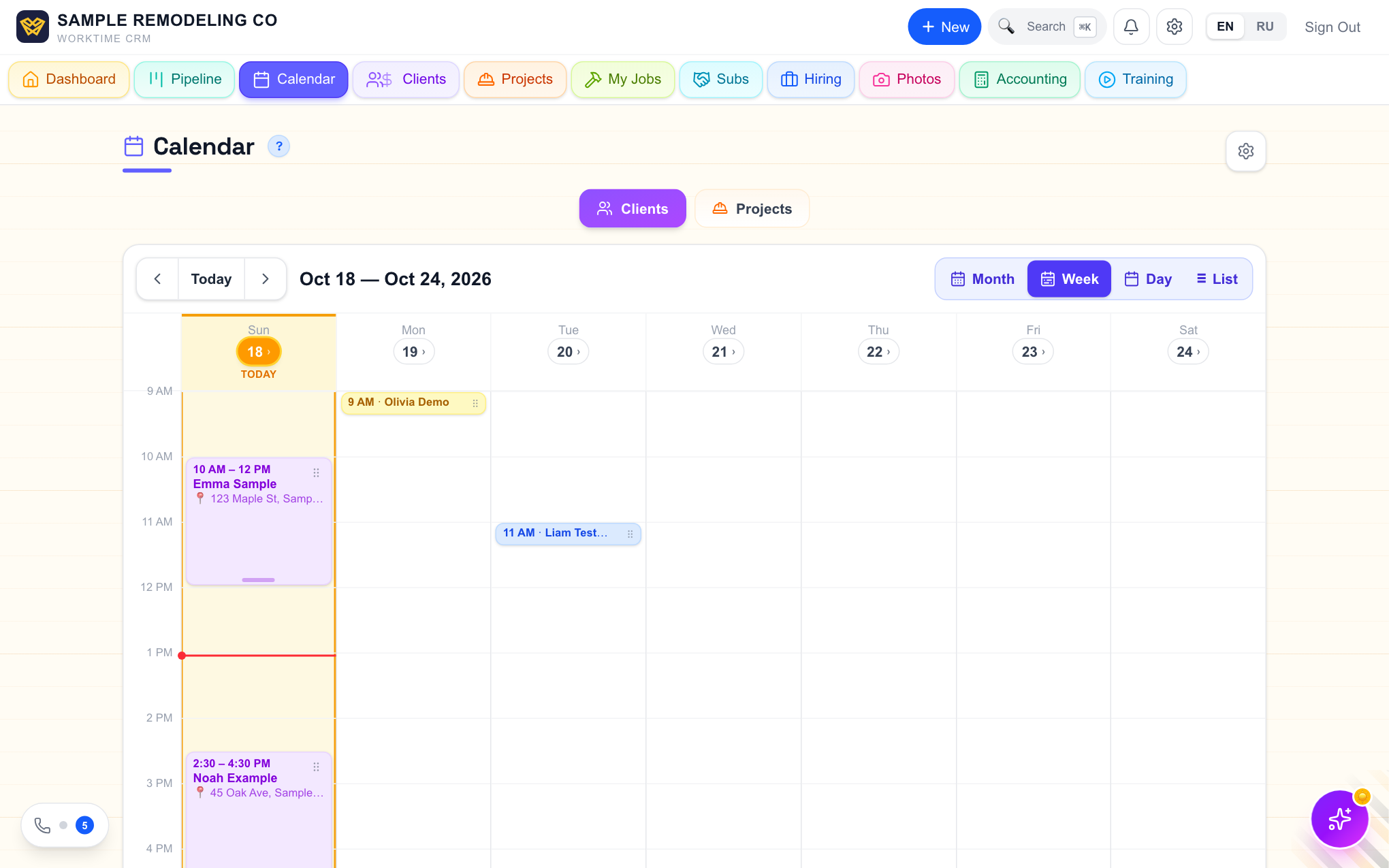Click drag handle on Liam Test event
The width and height of the screenshot is (1389, 868).
click(x=630, y=534)
